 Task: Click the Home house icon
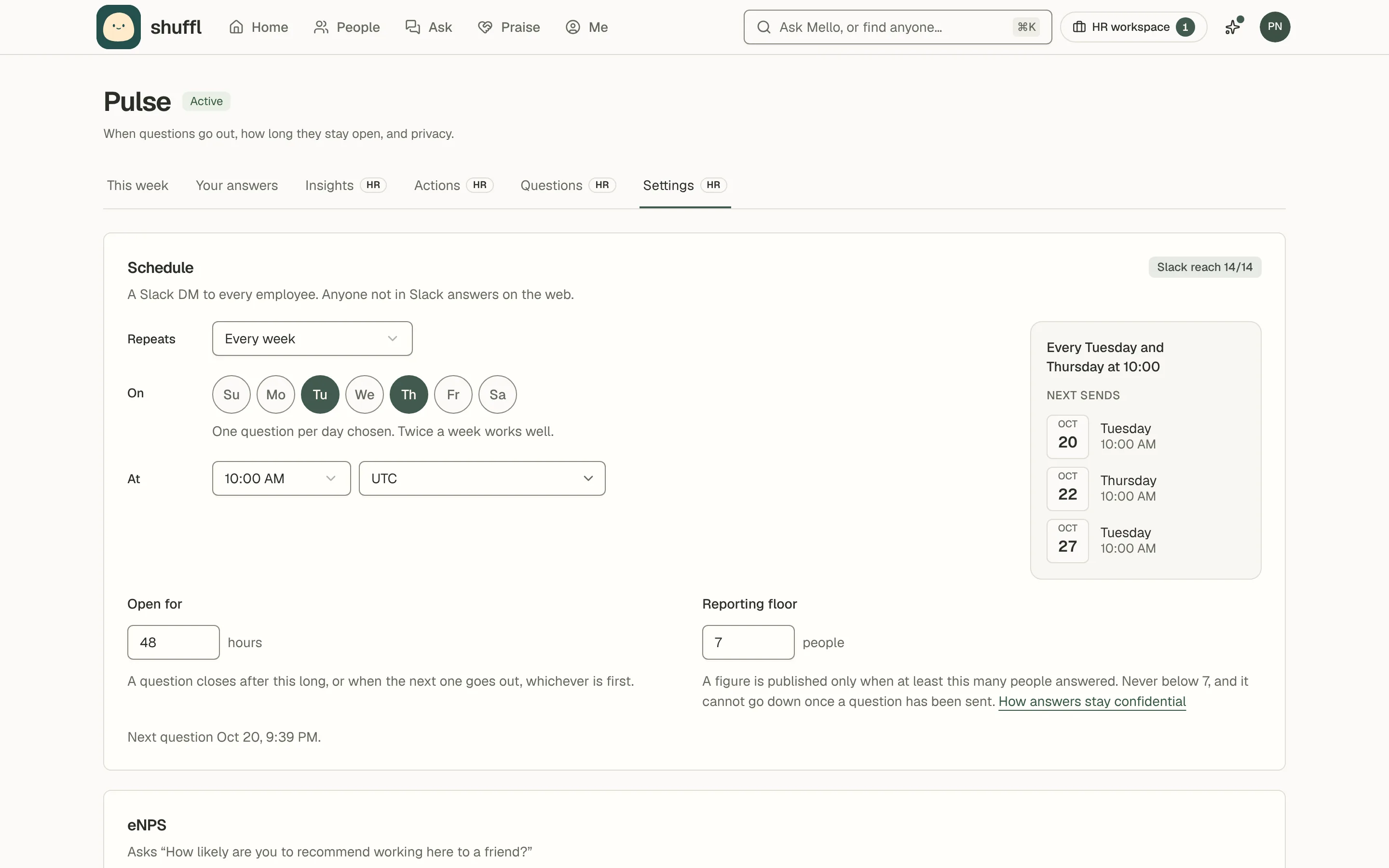pos(236,27)
